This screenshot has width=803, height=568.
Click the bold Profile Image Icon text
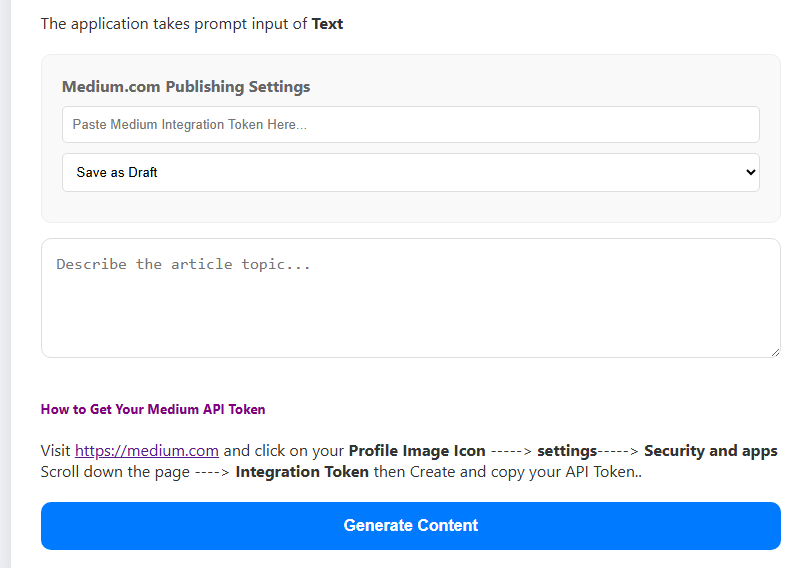point(416,451)
